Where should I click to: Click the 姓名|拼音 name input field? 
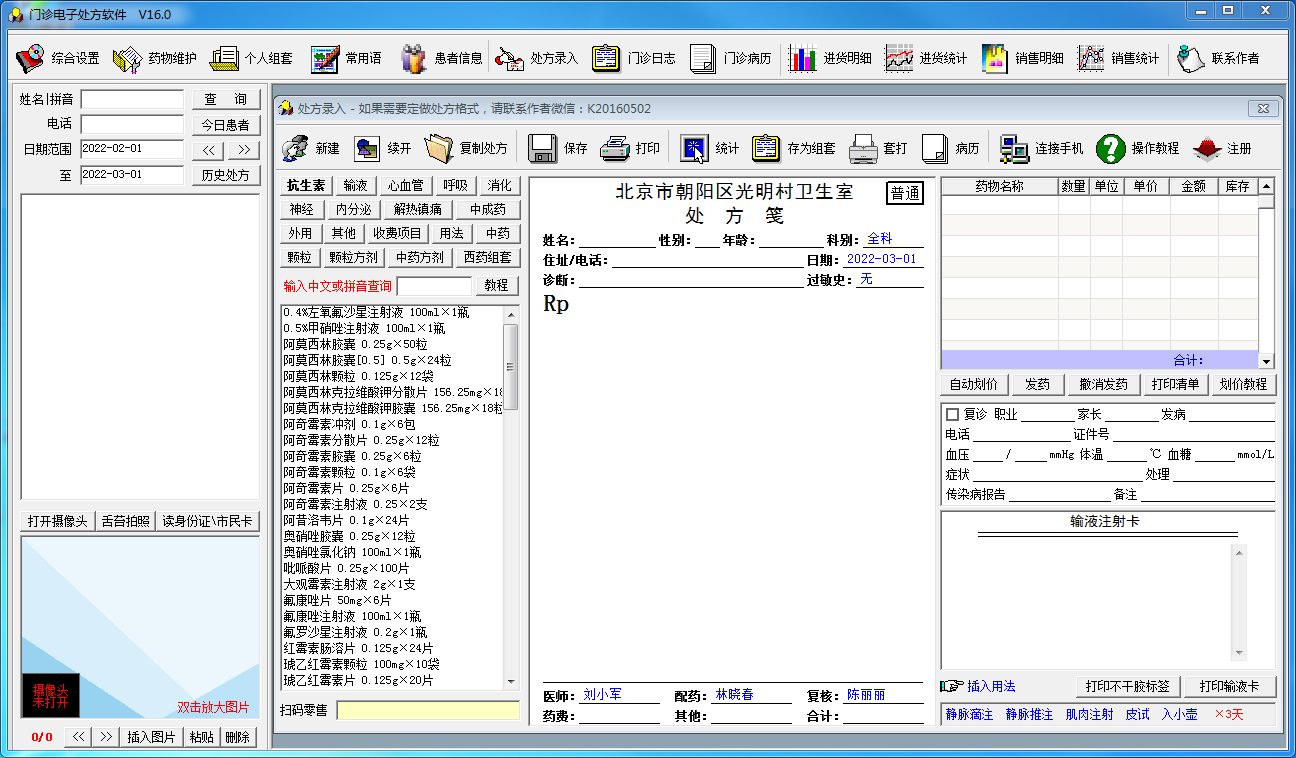[x=132, y=100]
